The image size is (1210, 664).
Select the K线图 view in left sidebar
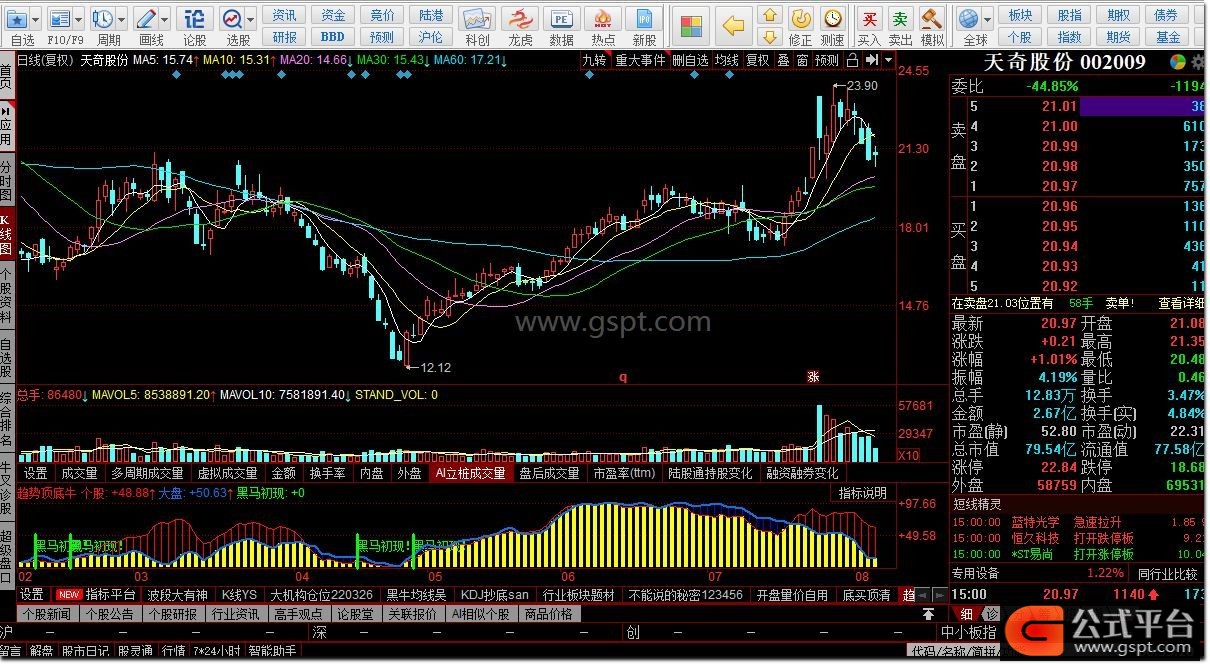(x=6, y=233)
